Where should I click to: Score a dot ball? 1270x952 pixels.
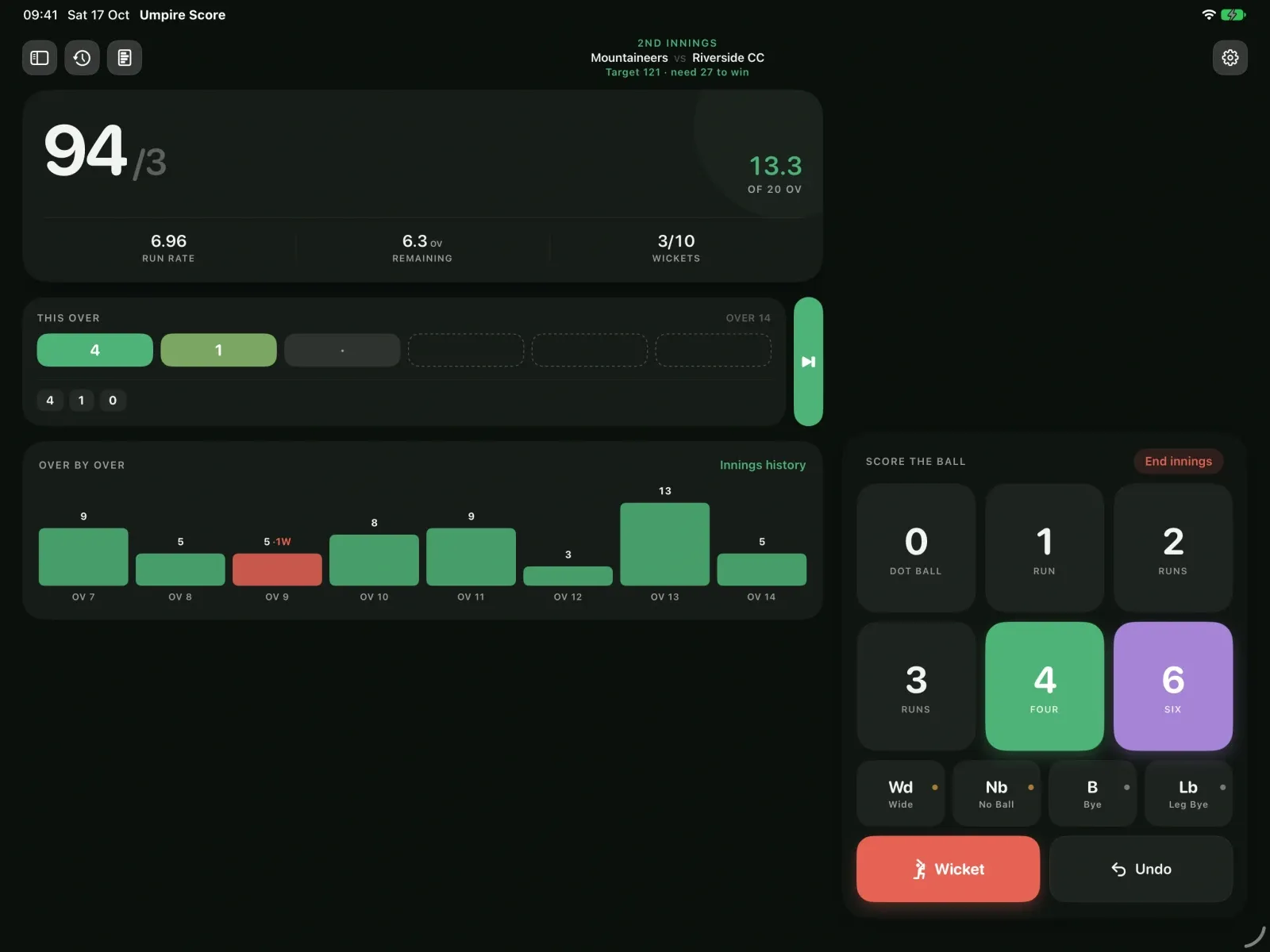tap(916, 548)
